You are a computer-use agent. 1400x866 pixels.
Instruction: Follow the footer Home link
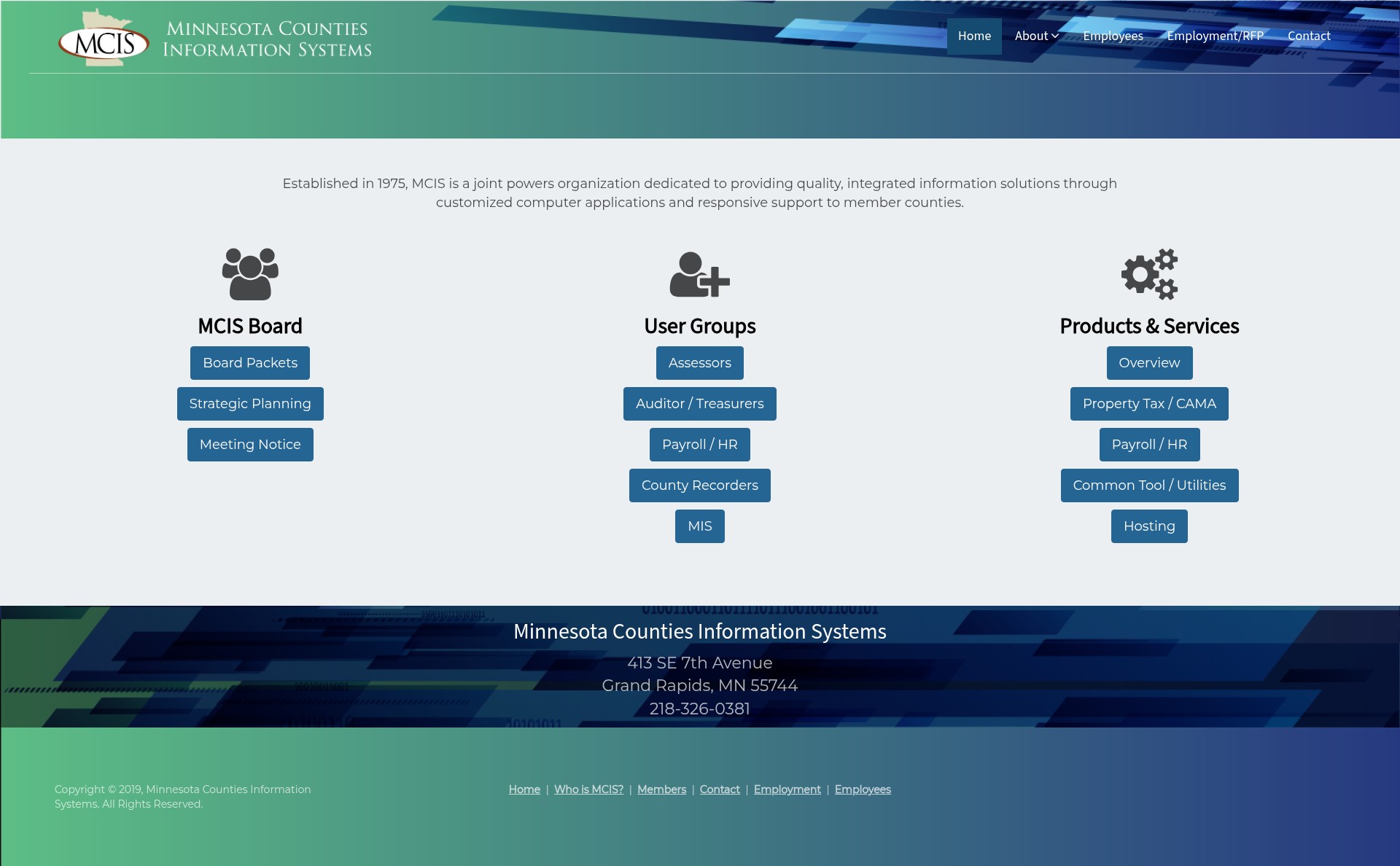524,789
